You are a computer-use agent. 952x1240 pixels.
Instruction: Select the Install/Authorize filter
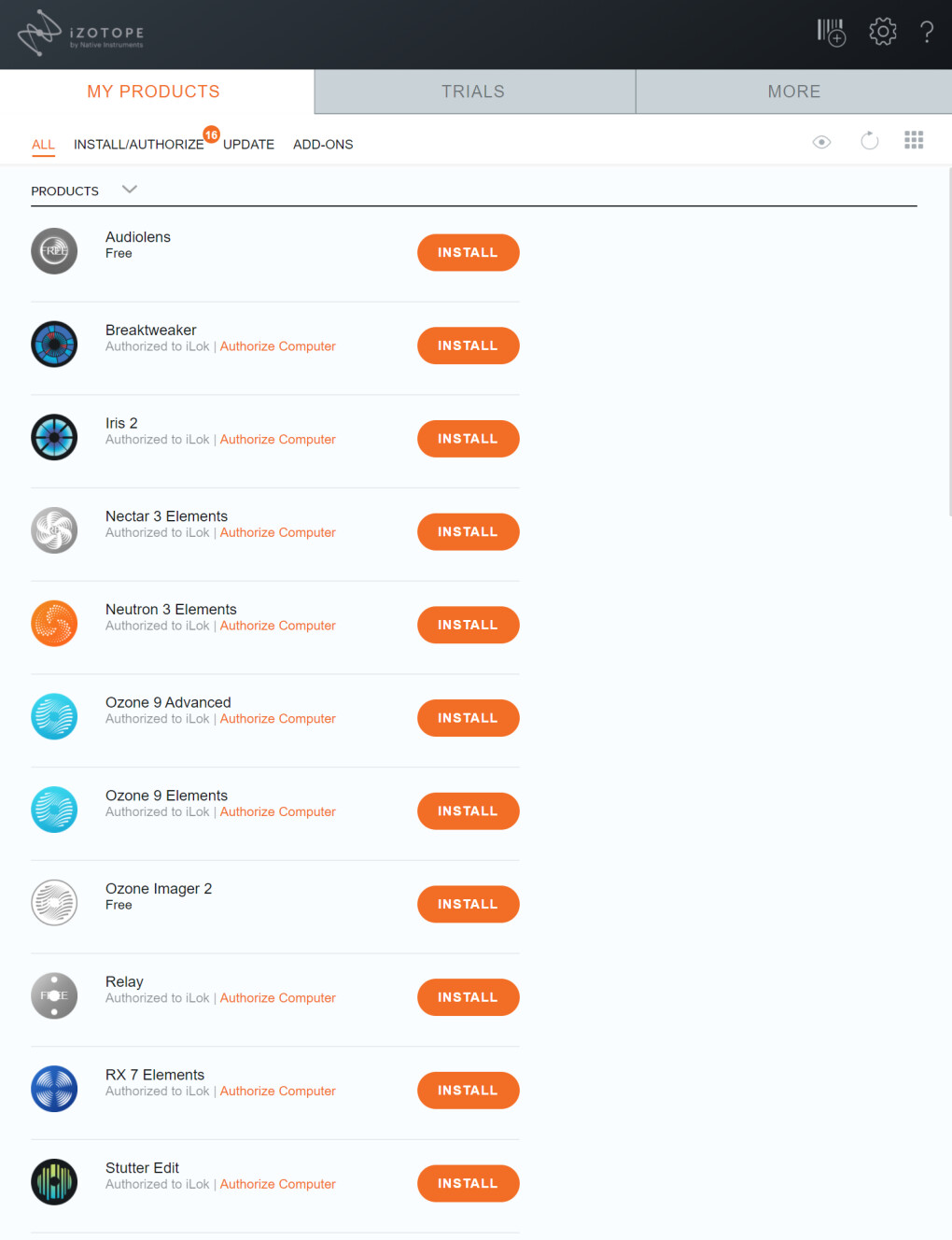(139, 145)
